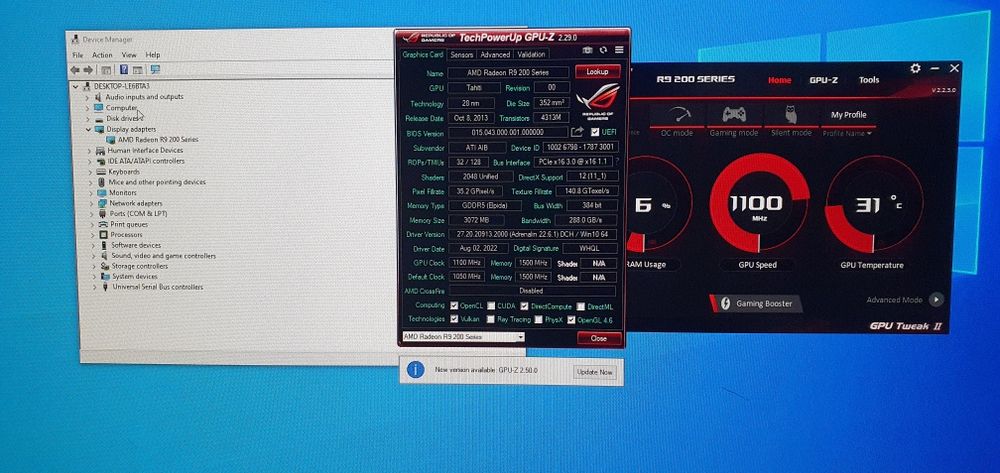Expand the IDE ATA/ATAPI controllers node
1000x473 pixels.
click(x=91, y=161)
